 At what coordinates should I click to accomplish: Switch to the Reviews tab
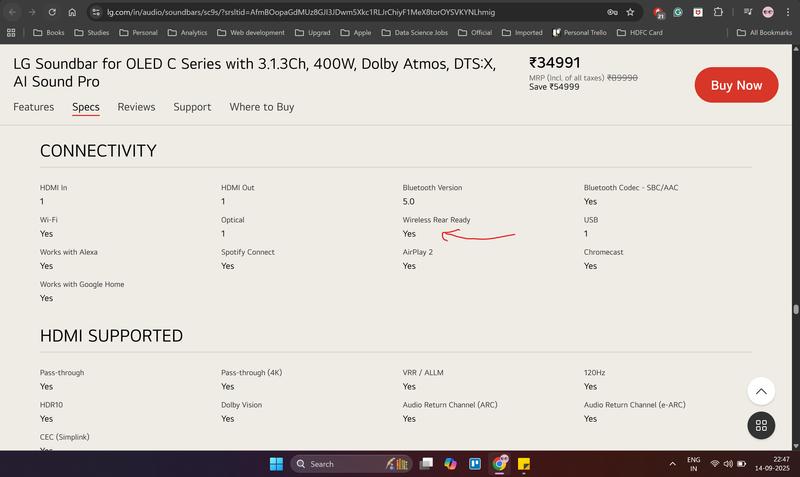[x=136, y=107]
